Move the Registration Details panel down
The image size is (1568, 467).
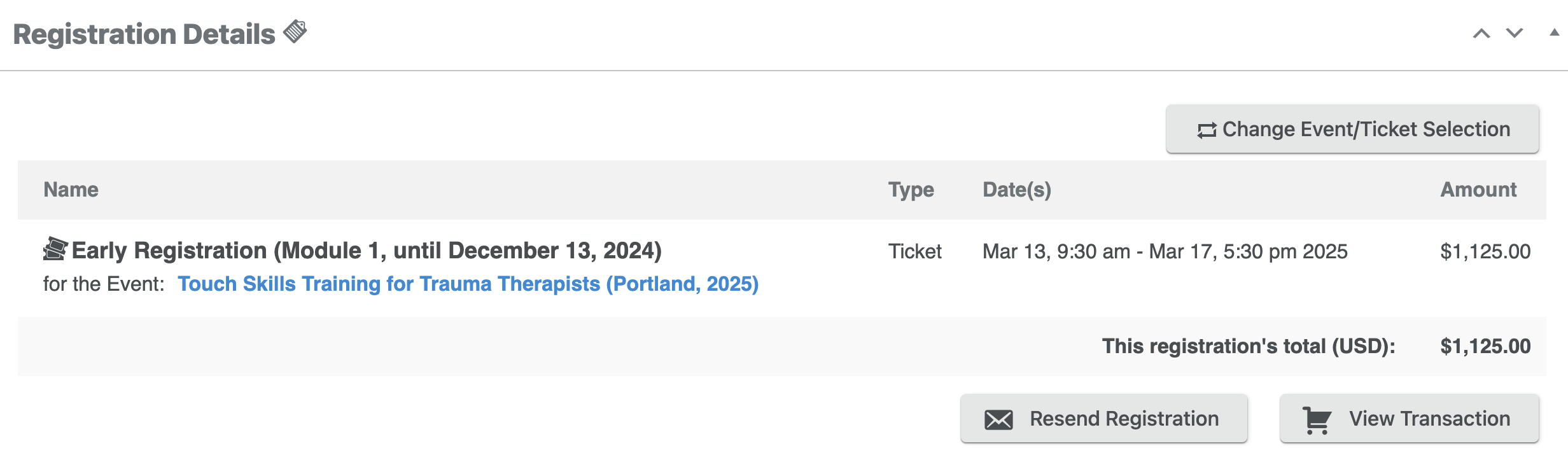(x=1515, y=32)
